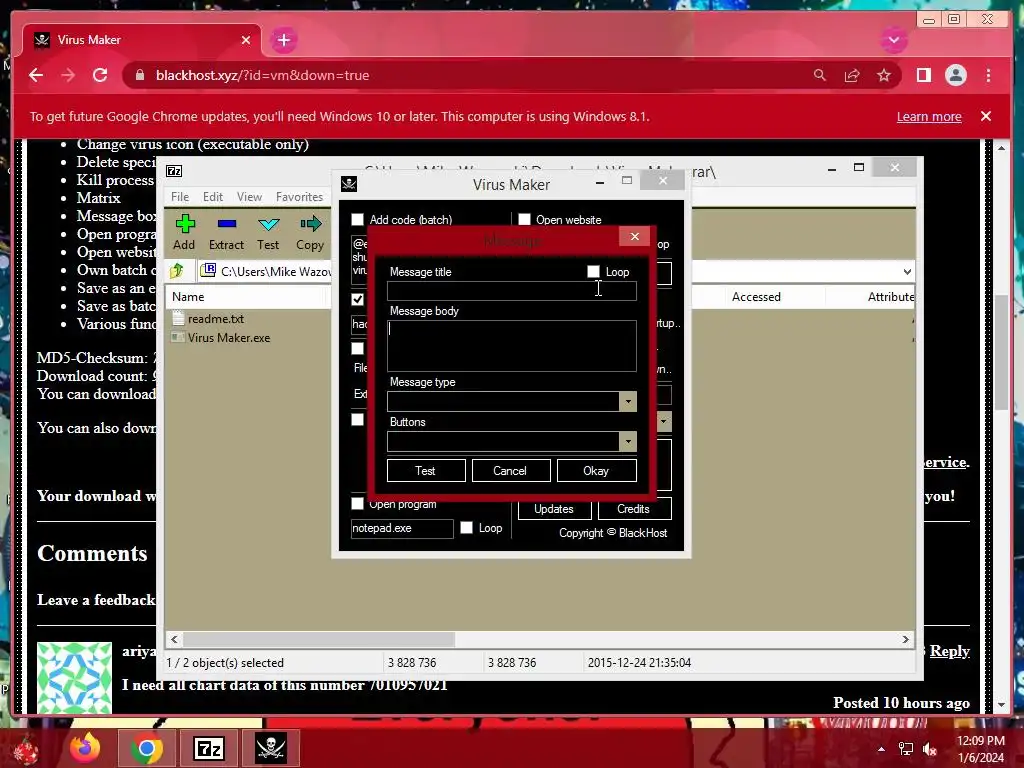Click the share page icon in address bar

[852, 75]
